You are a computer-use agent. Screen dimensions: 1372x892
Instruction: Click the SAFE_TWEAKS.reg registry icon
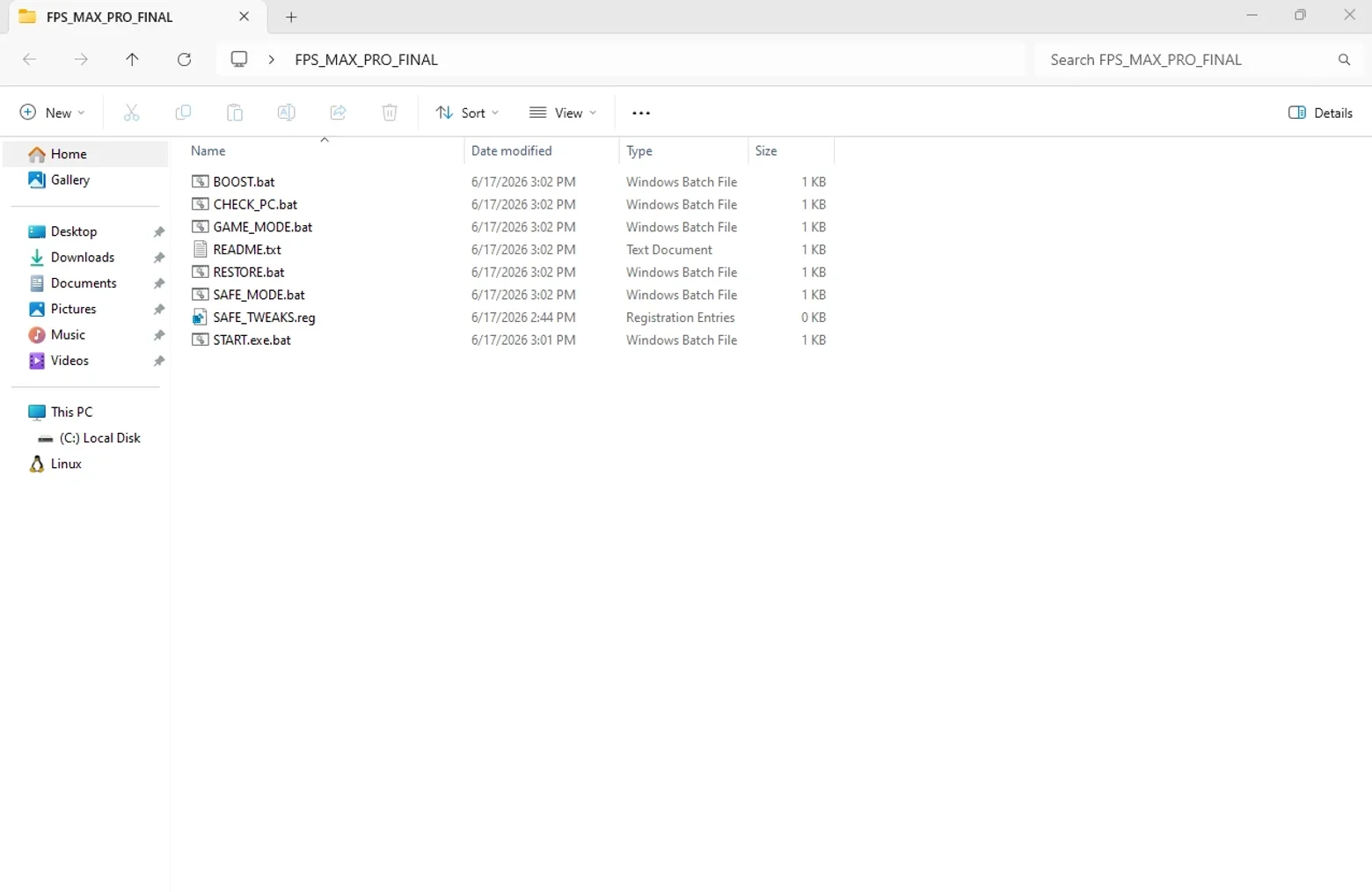coord(200,318)
